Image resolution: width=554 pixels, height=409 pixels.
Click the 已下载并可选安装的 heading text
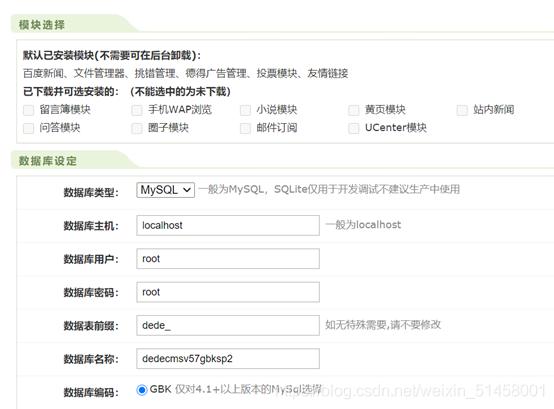[127, 92]
